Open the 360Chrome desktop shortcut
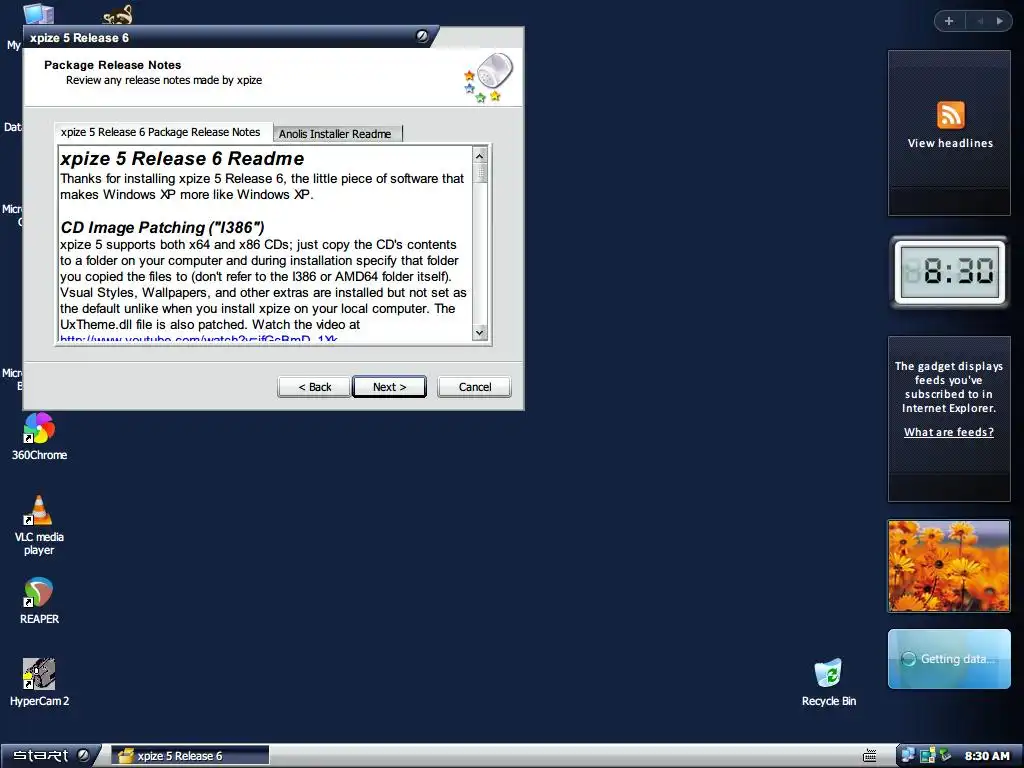Image resolution: width=1024 pixels, height=768 pixels. [39, 436]
